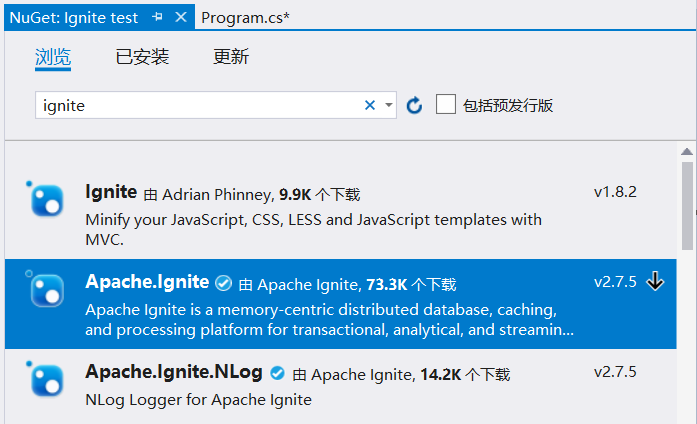Image resolution: width=697 pixels, height=424 pixels.
Task: Open the 已安装 tab
Action: coord(142,57)
